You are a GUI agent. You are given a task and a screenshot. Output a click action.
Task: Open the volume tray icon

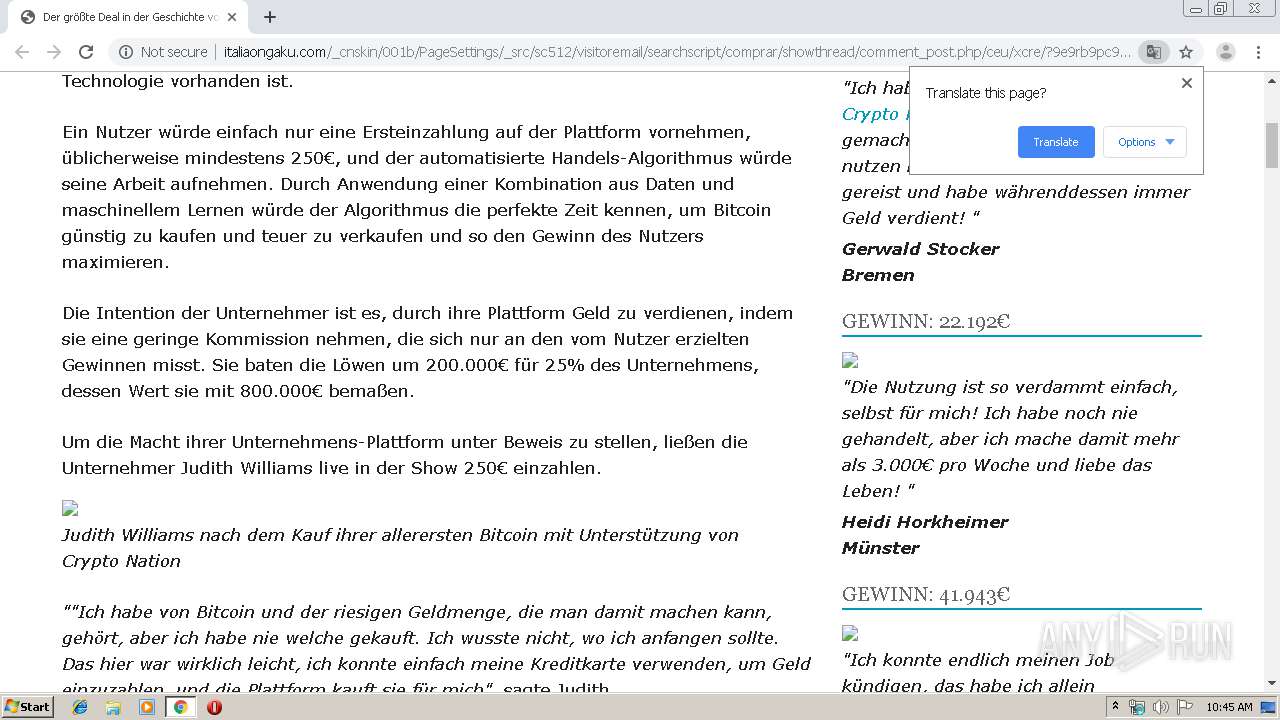point(1160,707)
